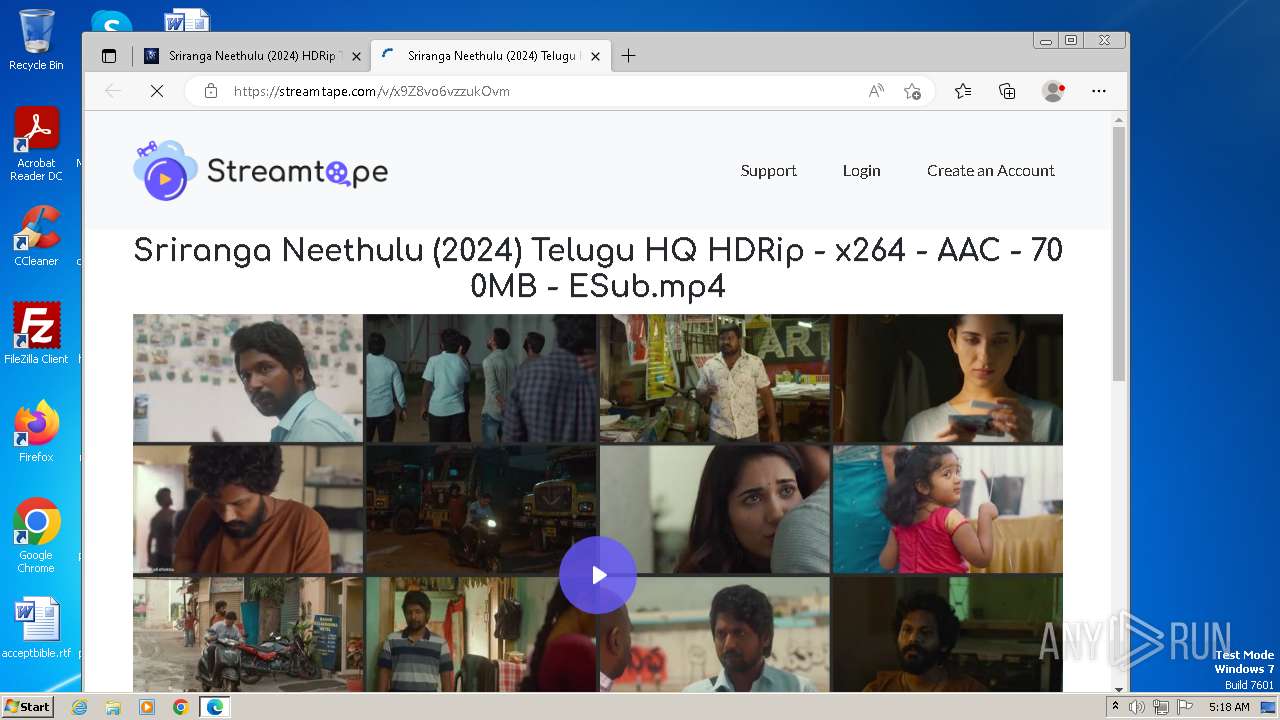Click the video title heading
The height and width of the screenshot is (720, 1280).
[x=598, y=268]
